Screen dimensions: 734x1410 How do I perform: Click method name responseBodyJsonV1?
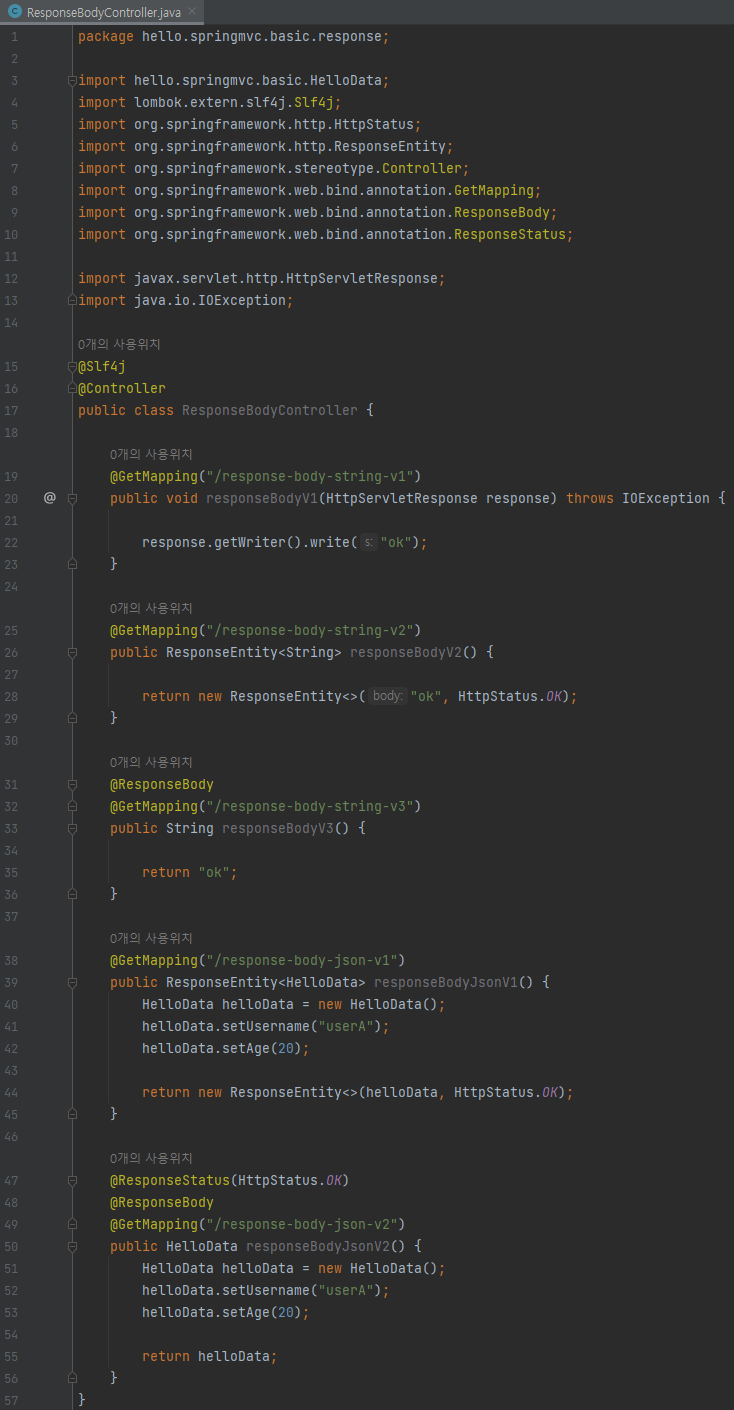pos(445,982)
